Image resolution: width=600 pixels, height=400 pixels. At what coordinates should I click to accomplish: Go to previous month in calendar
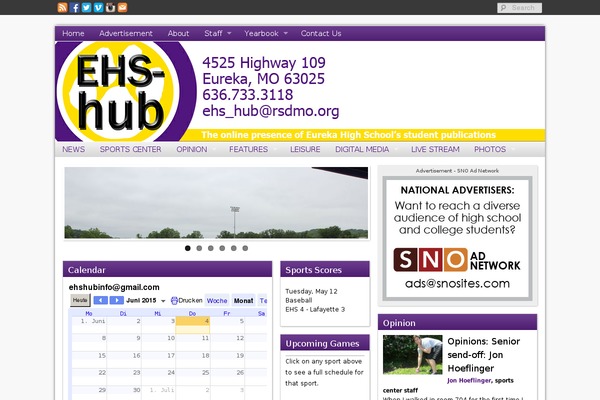(101, 300)
